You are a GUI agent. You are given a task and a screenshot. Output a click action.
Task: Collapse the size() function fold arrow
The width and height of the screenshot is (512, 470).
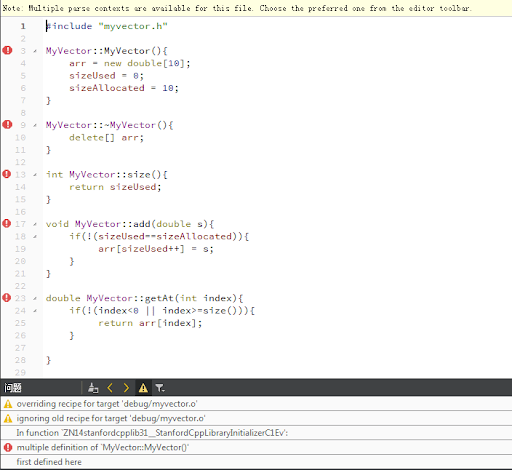(35, 175)
